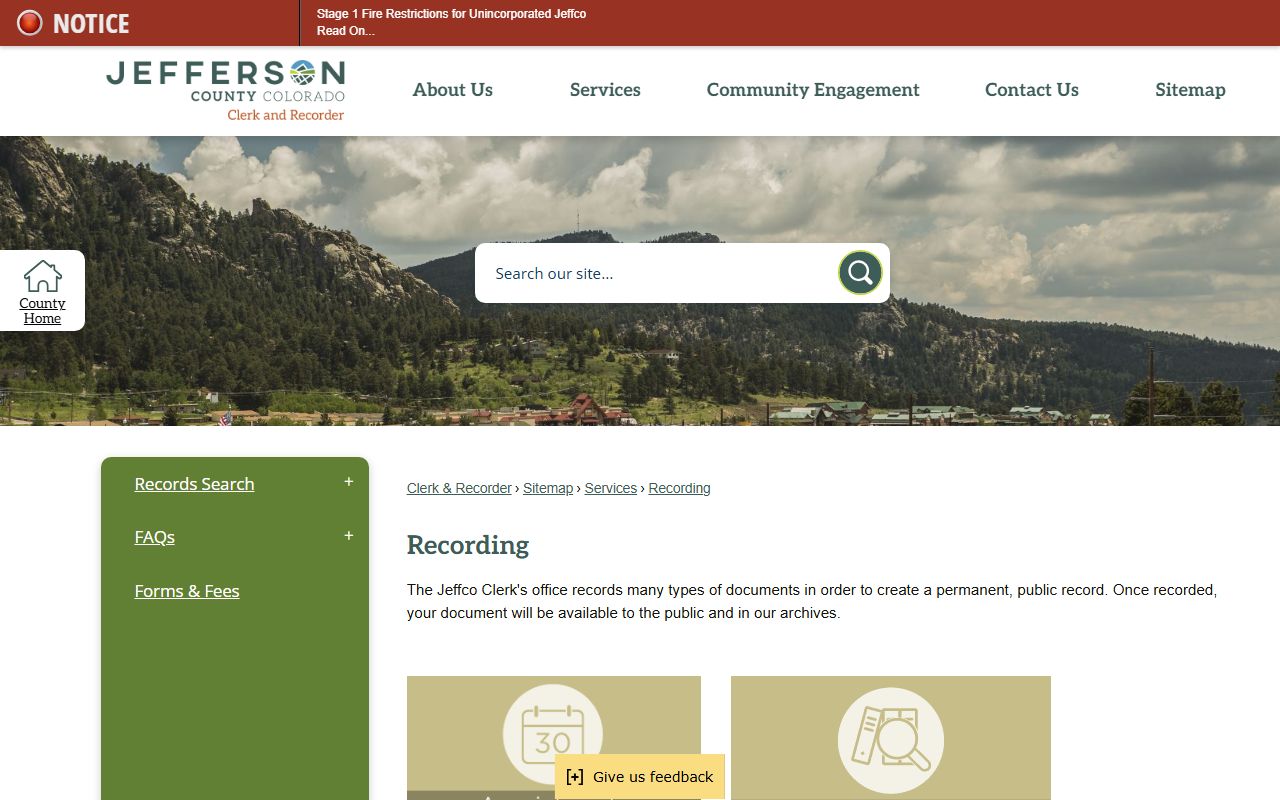Open the Sitemap menu item
The width and height of the screenshot is (1280, 800).
point(1190,90)
